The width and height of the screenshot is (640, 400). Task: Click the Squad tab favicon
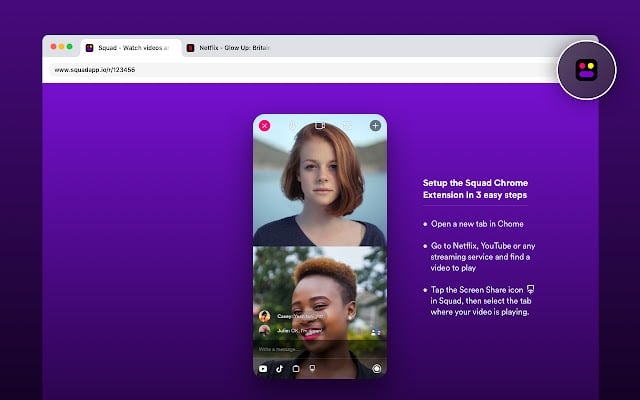click(x=89, y=48)
